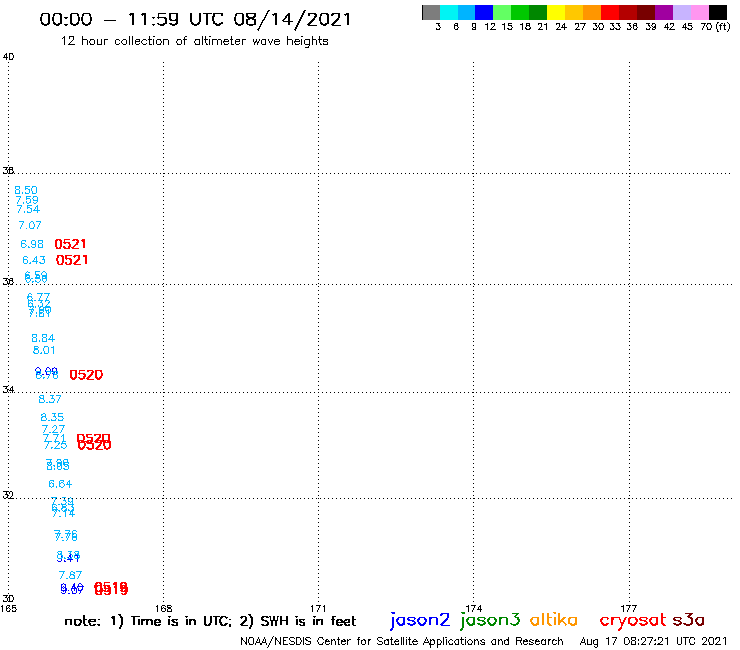
Task: Click the latitude axis label 32
Action: (x=8, y=495)
